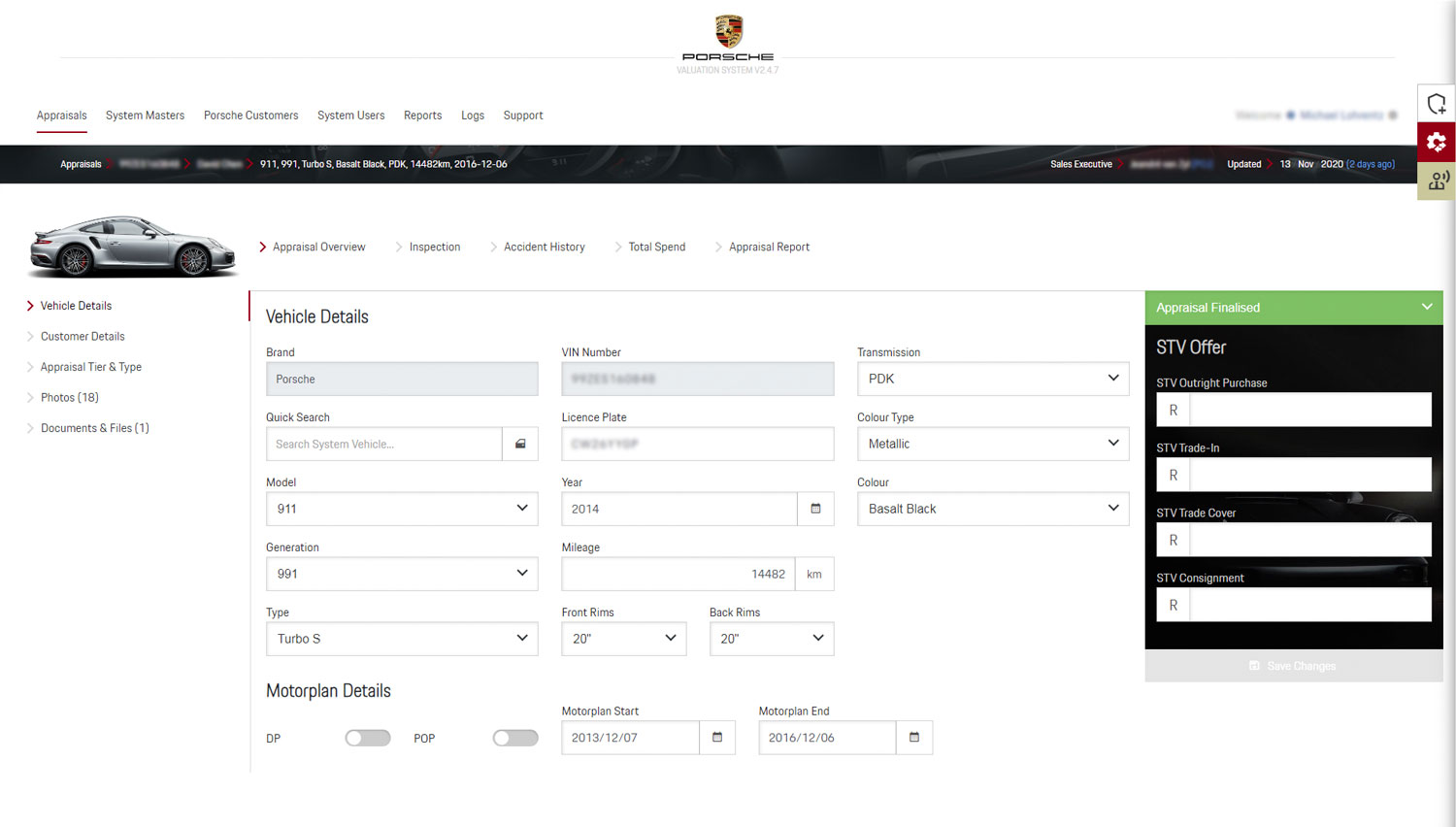The image size is (1456, 827).
Task: Open the Reports menu
Action: 422,116
